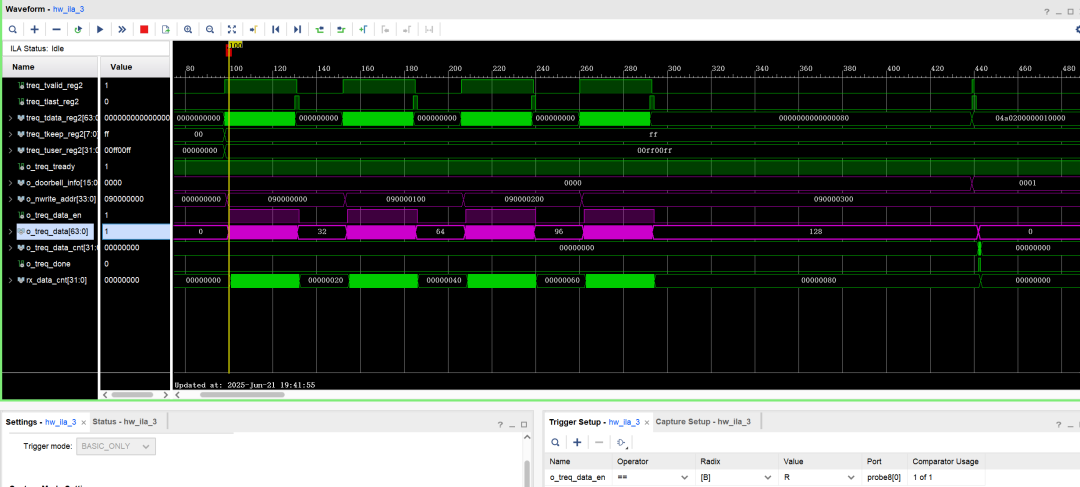
Task: Zoom in on the waveform
Action: tap(188, 30)
